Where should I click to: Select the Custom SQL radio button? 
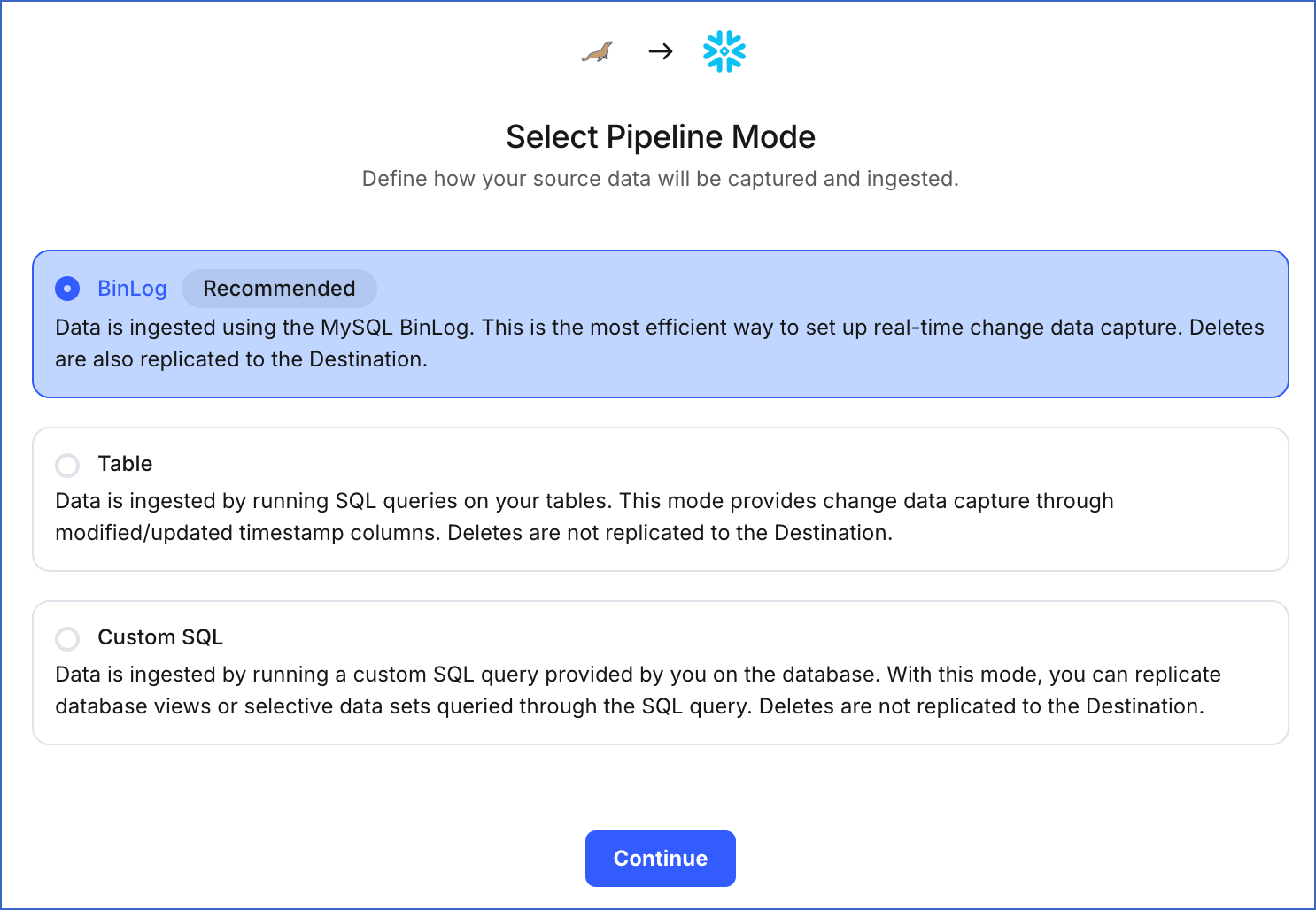tap(67, 638)
